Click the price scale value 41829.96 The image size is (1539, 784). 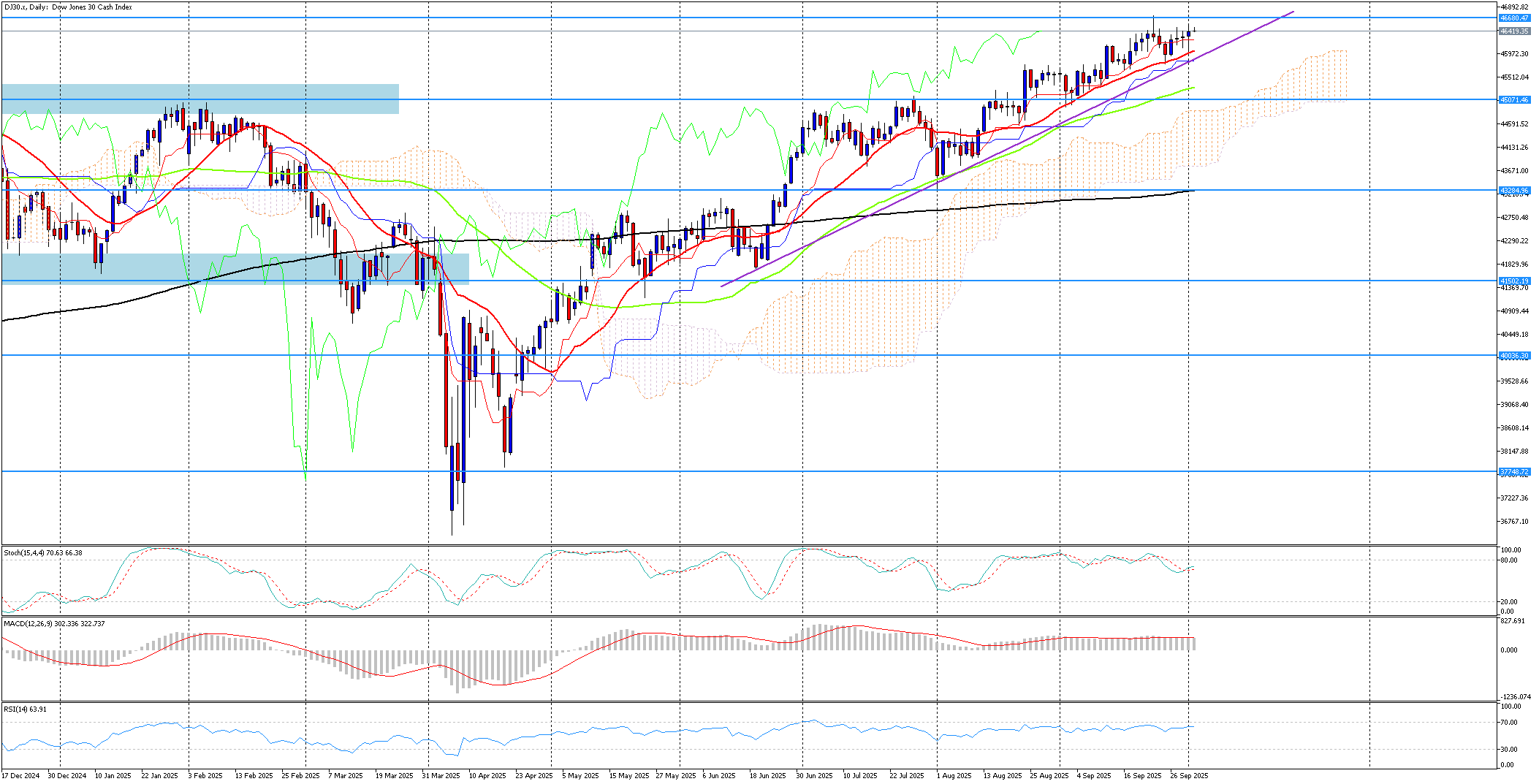1514,264
